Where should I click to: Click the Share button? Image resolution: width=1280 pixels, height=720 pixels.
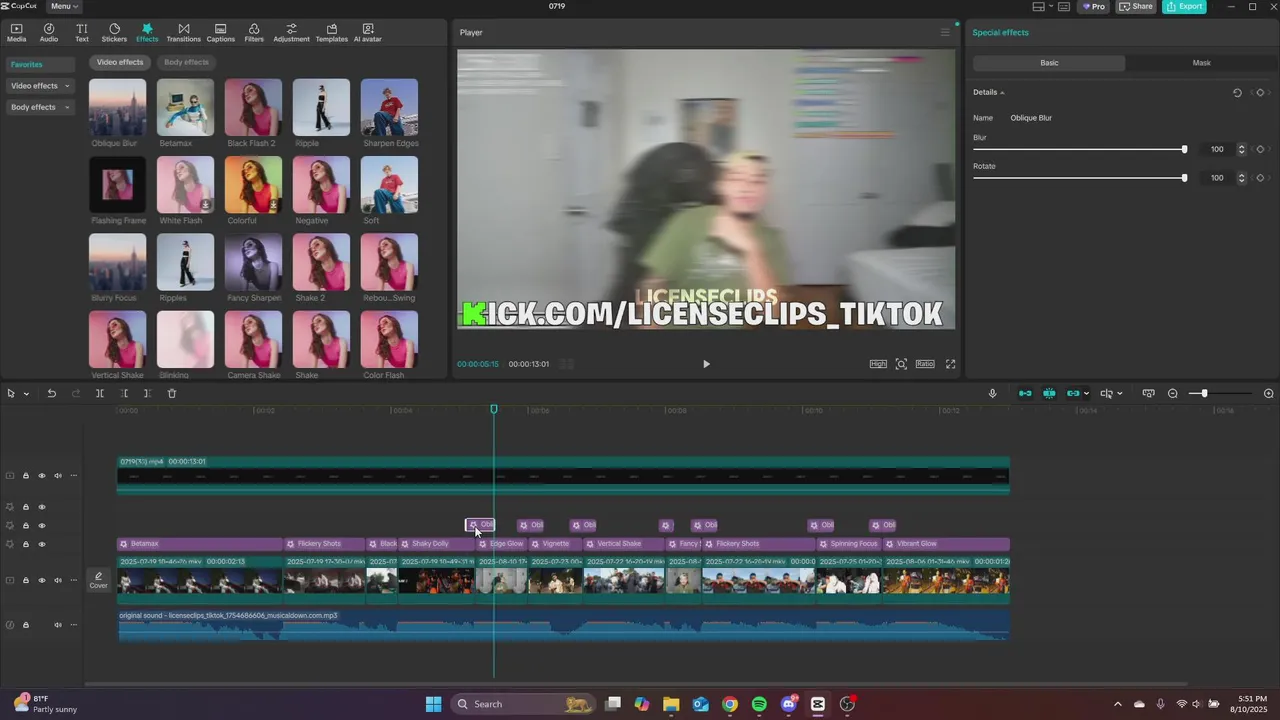pyautogui.click(x=1135, y=6)
